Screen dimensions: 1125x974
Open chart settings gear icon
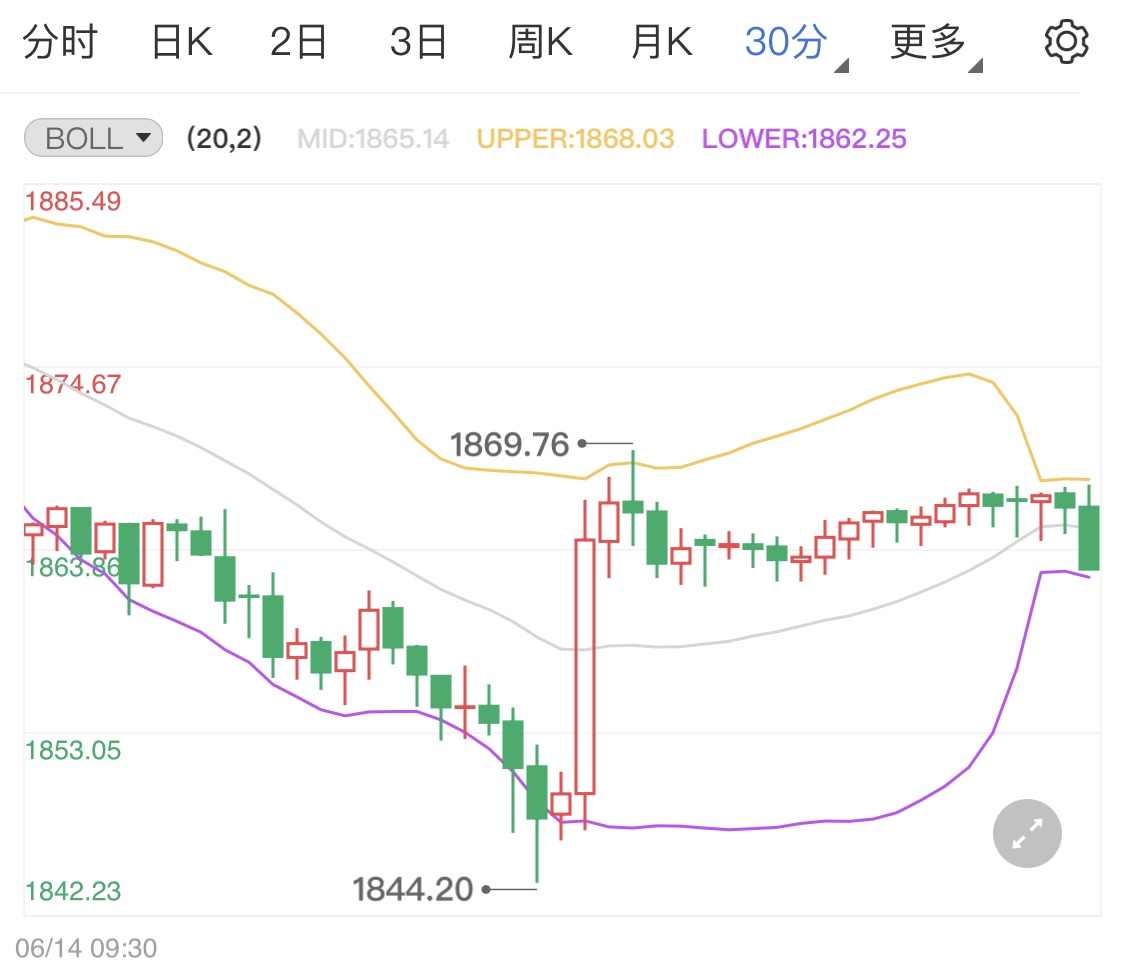pyautogui.click(x=1065, y=42)
